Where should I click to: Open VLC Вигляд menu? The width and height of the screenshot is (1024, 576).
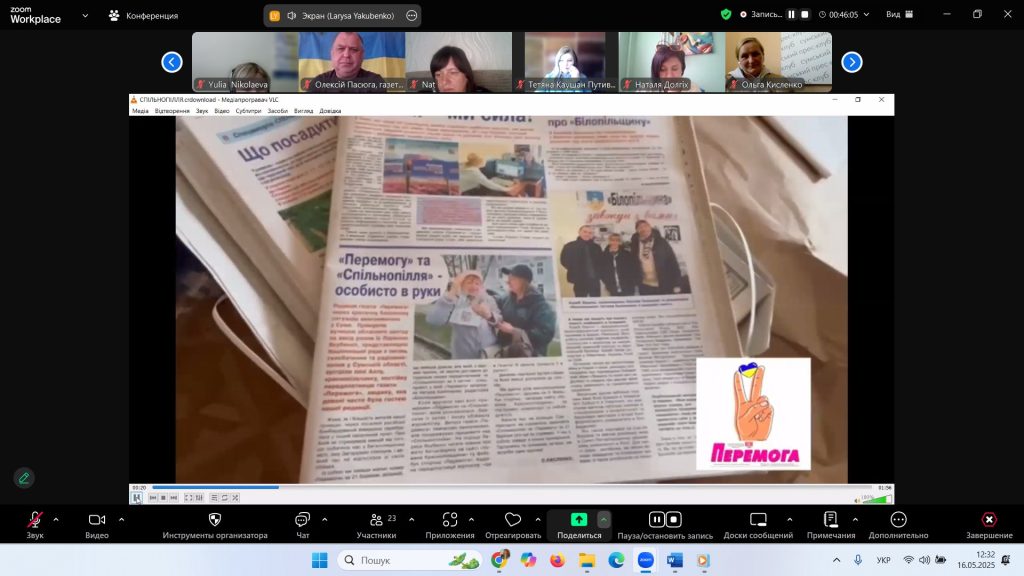click(x=303, y=111)
